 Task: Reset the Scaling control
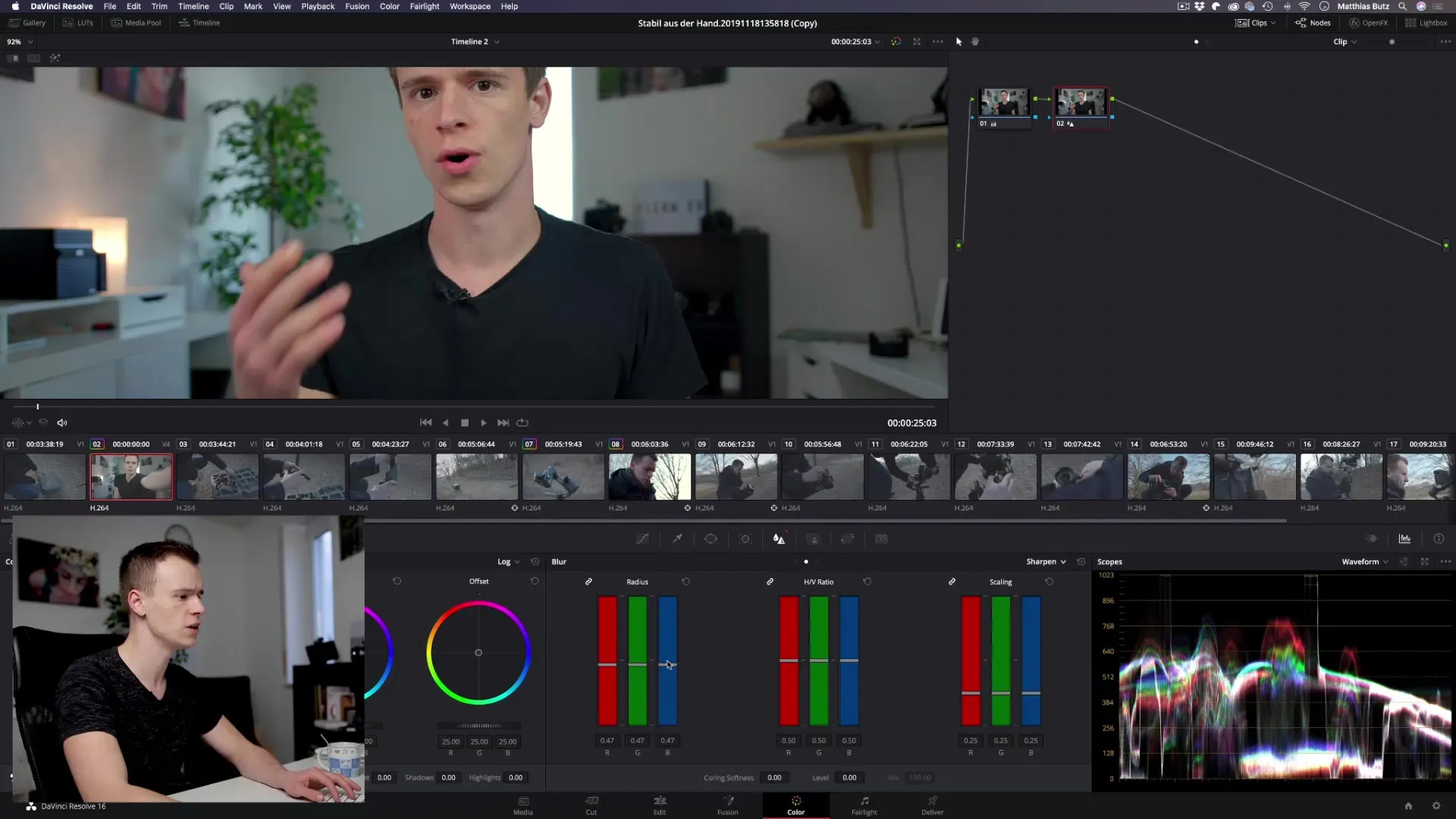pos(1050,582)
